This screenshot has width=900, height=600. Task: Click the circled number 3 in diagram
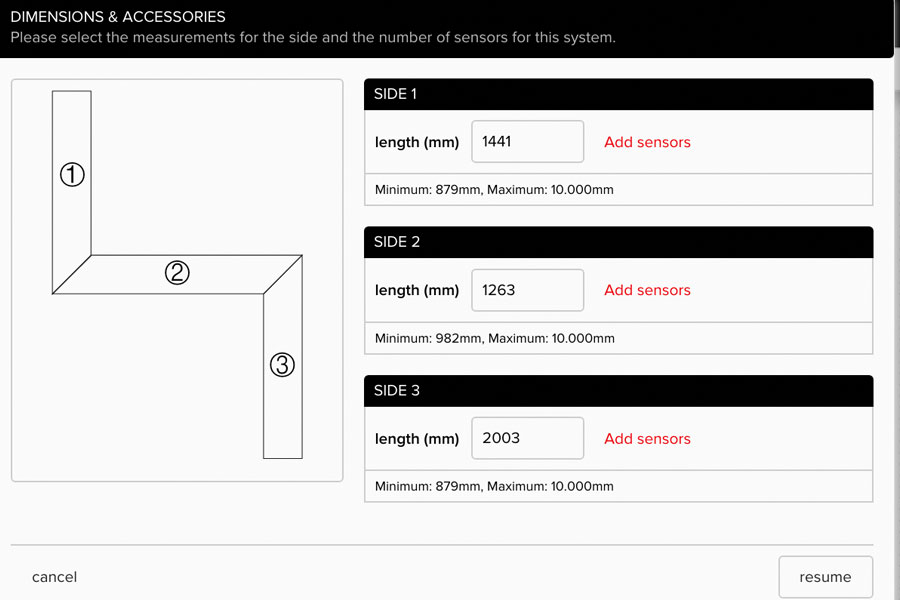(282, 365)
